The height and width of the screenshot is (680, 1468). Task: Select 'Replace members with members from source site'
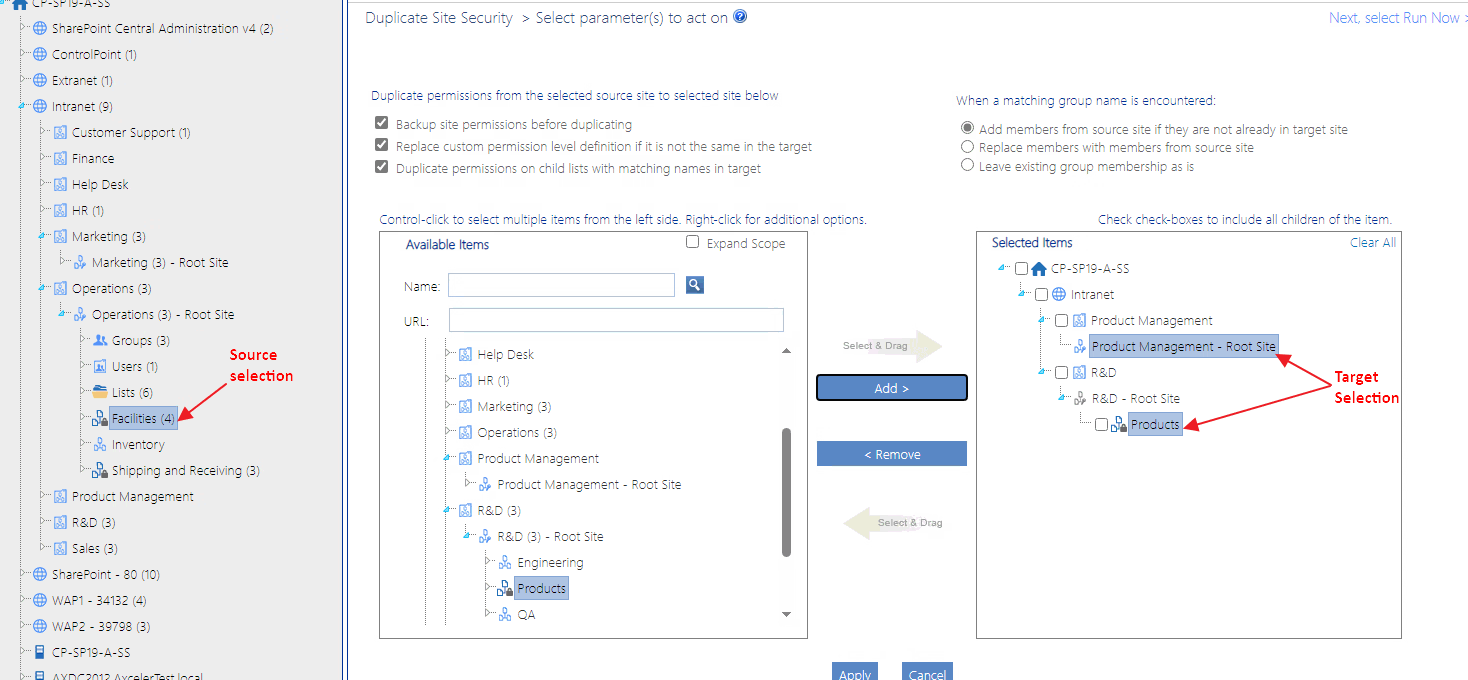coord(967,145)
